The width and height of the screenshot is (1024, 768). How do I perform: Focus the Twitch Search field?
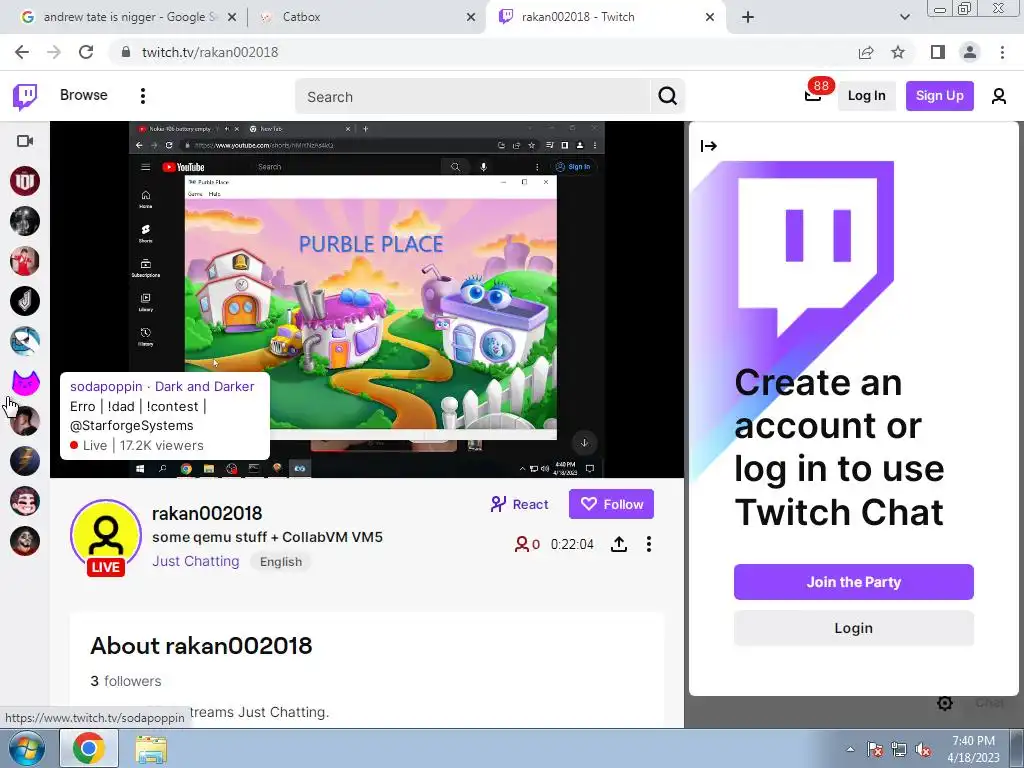pos(473,97)
